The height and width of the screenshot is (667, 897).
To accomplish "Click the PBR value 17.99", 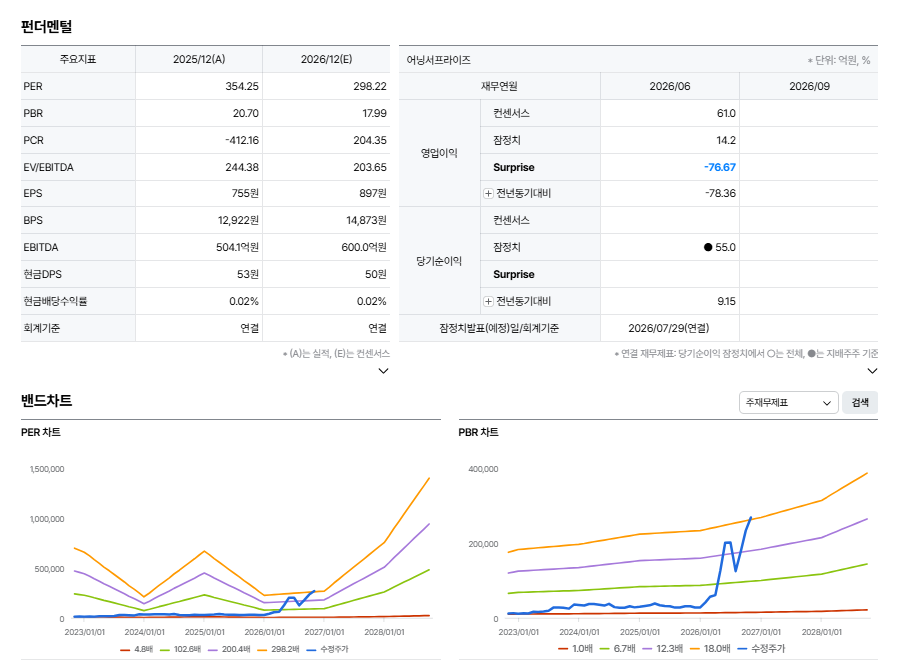I will click(375, 113).
